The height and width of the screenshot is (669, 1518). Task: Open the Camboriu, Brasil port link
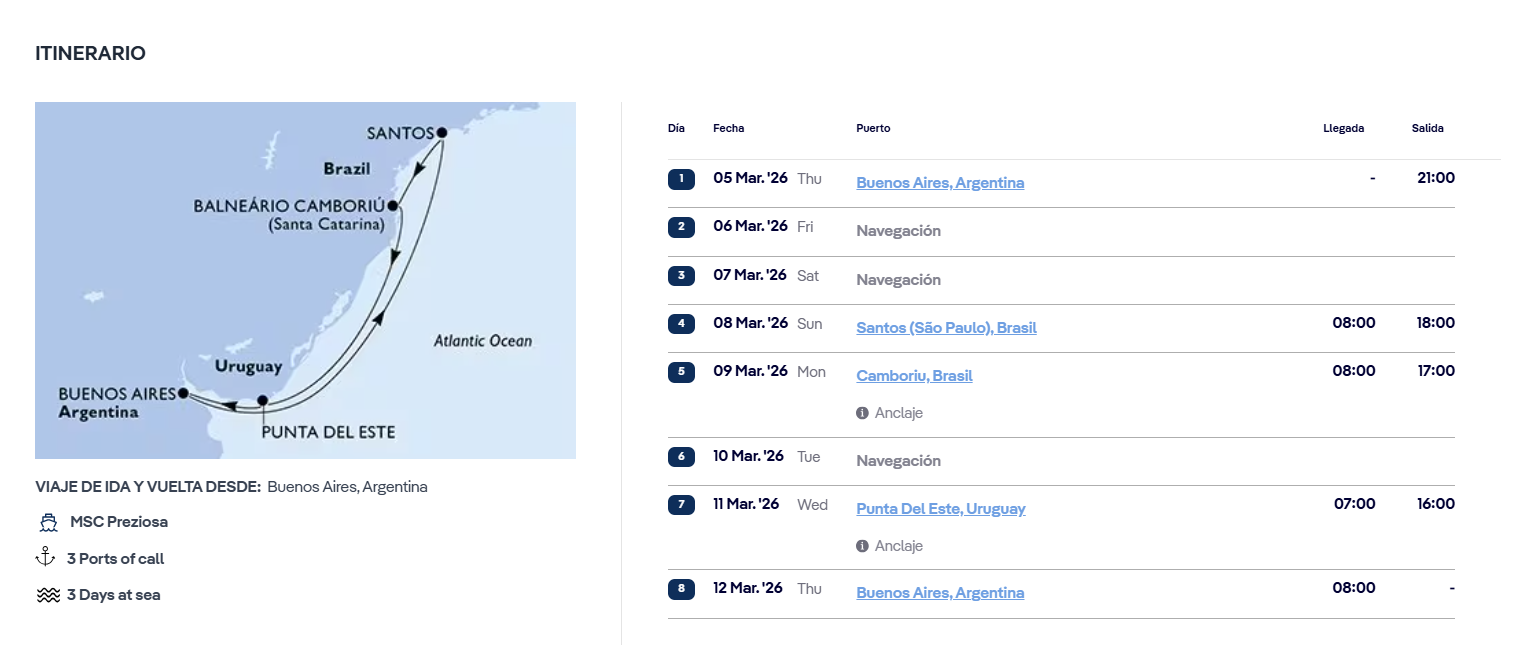914,376
